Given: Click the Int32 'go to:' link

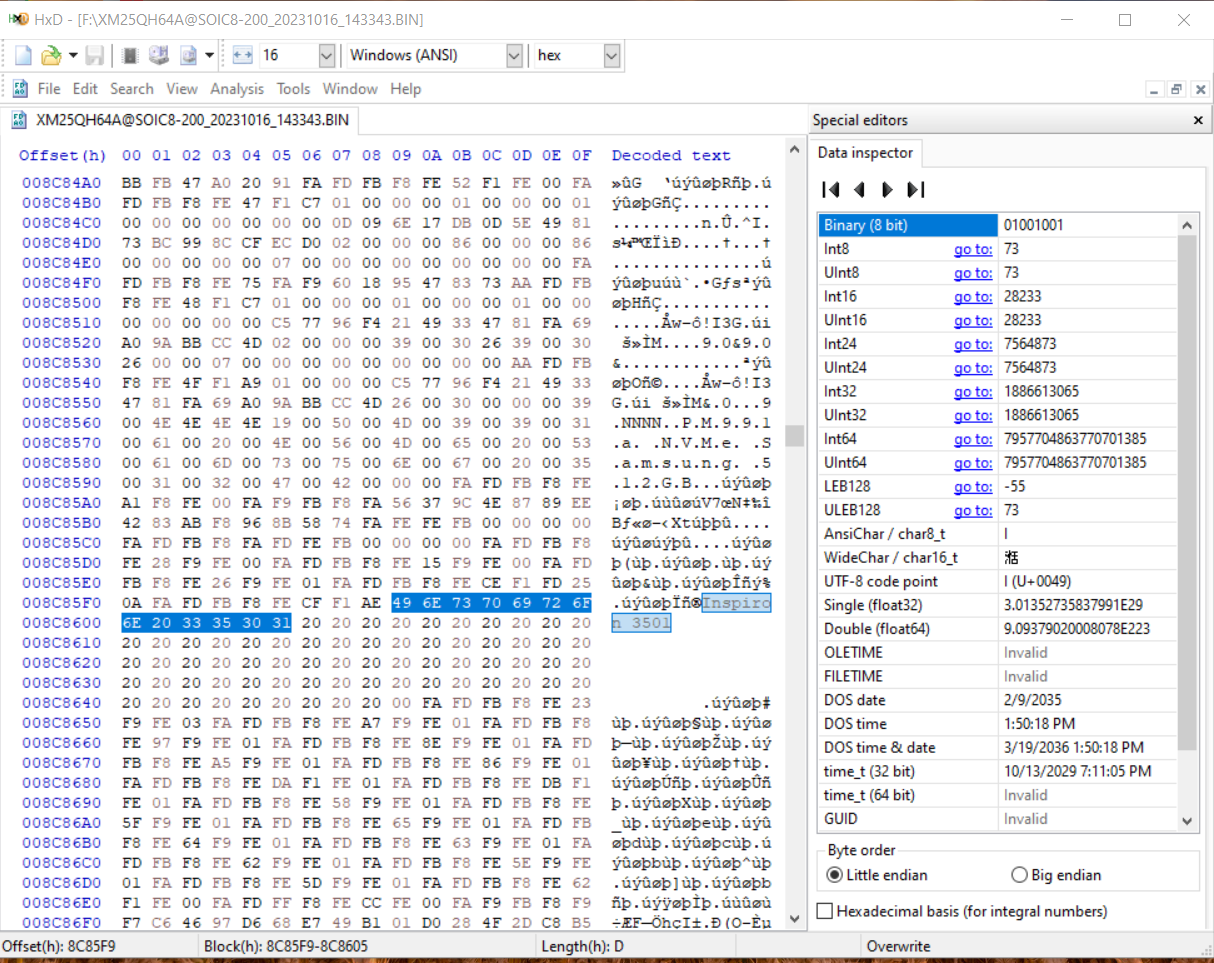Looking at the screenshot, I should click(972, 391).
